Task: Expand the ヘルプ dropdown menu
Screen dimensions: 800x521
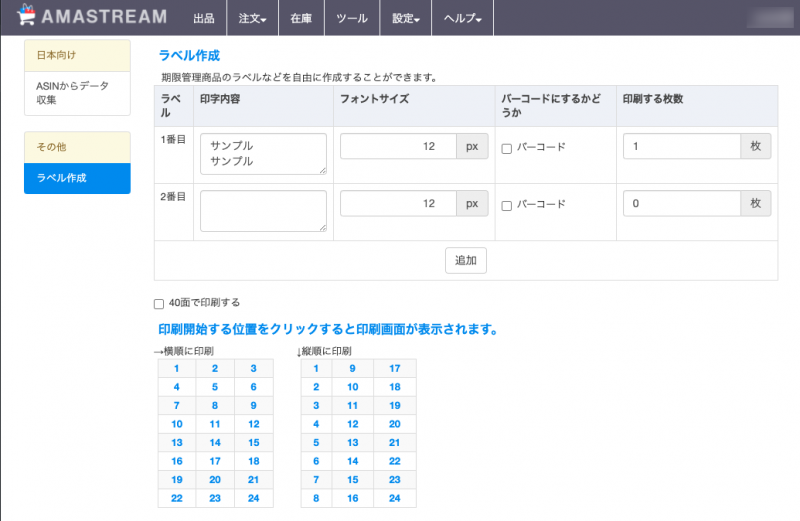Action: [x=462, y=18]
